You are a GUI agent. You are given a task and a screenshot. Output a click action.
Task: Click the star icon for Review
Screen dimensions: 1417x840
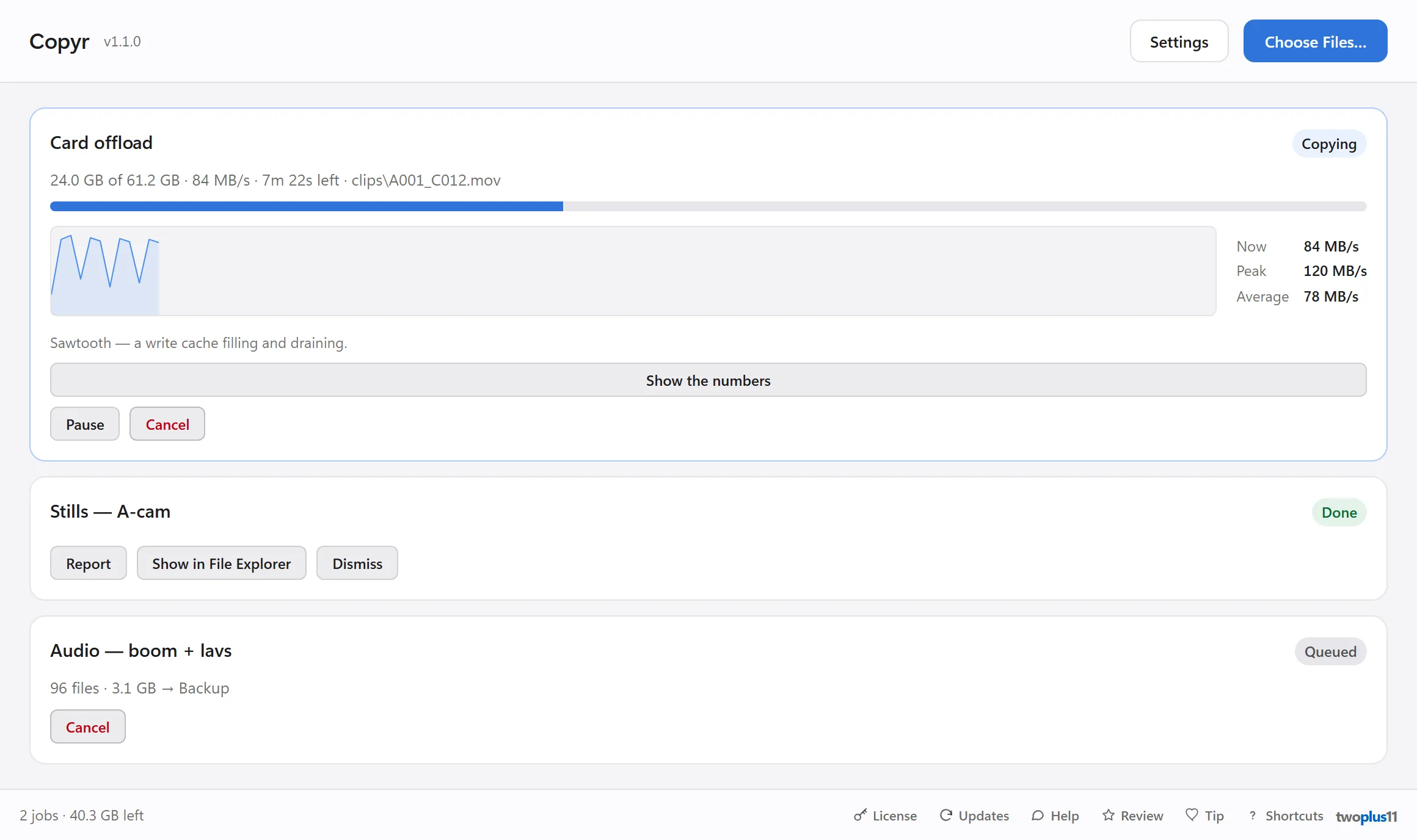tap(1108, 815)
